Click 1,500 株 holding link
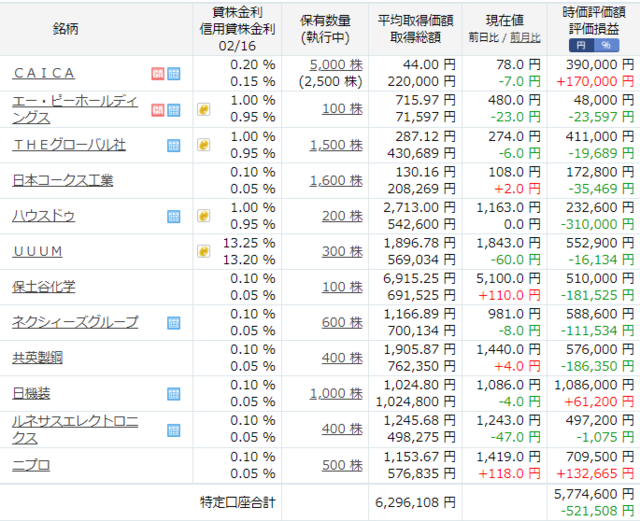640x521 pixels. (336, 145)
